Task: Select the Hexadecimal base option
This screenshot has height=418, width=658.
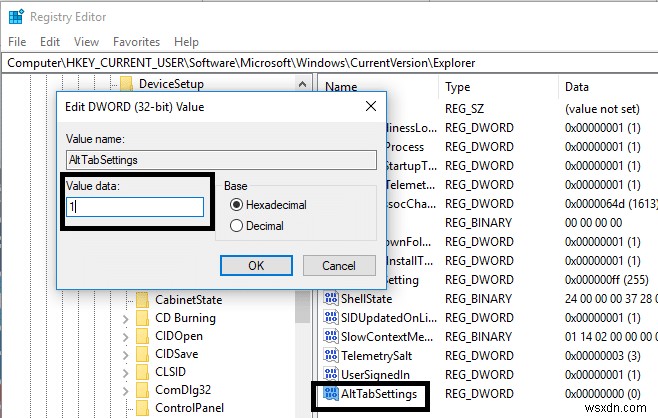Action: [x=236, y=205]
